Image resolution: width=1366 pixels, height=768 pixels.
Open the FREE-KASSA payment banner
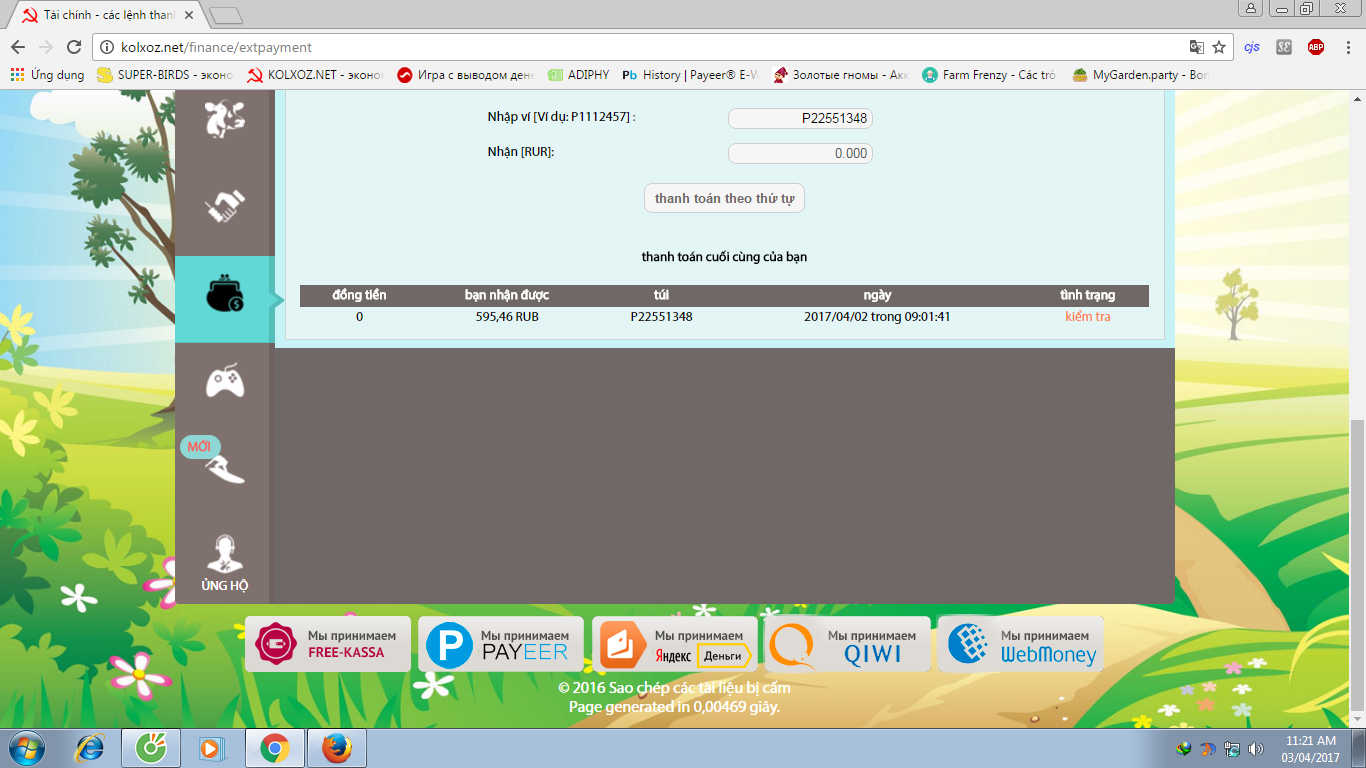(x=328, y=644)
